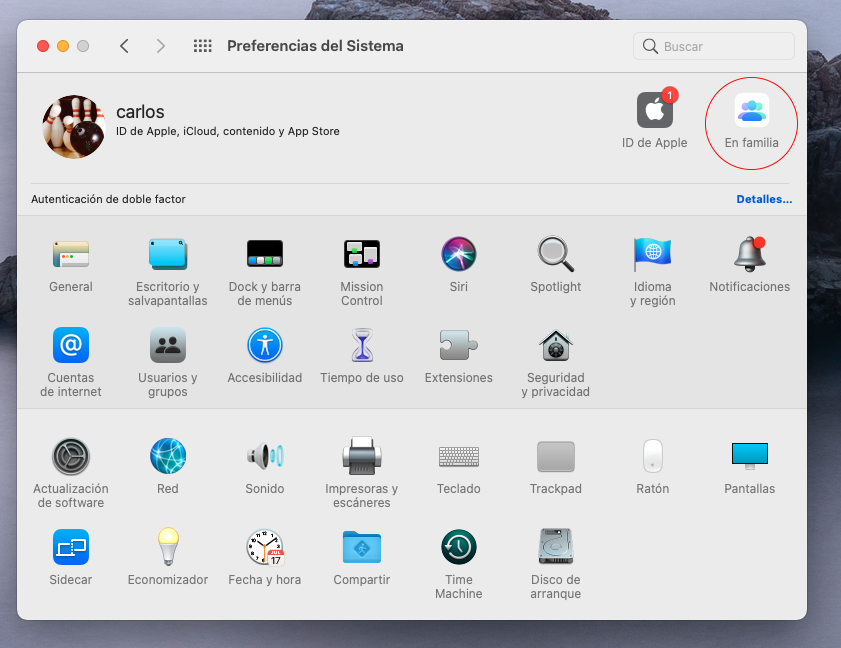Viewport: 841px width, 648px height.
Task: Minimize the window with yellow button
Action: [63, 46]
